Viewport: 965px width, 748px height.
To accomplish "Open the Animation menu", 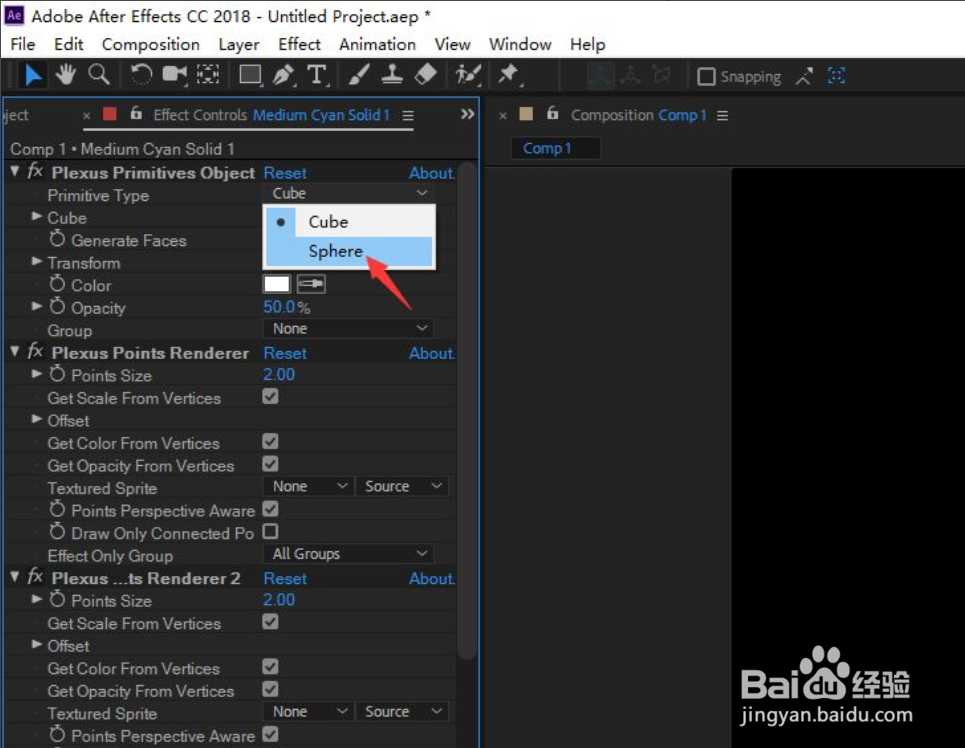I will point(377,44).
